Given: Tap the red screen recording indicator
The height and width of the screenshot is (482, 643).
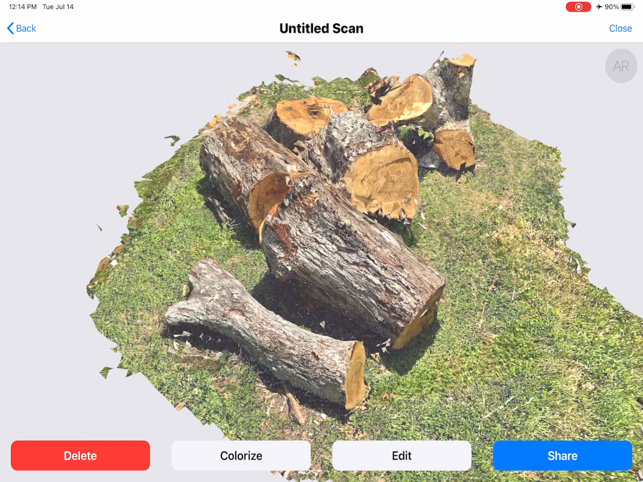Looking at the screenshot, I should (x=578, y=7).
